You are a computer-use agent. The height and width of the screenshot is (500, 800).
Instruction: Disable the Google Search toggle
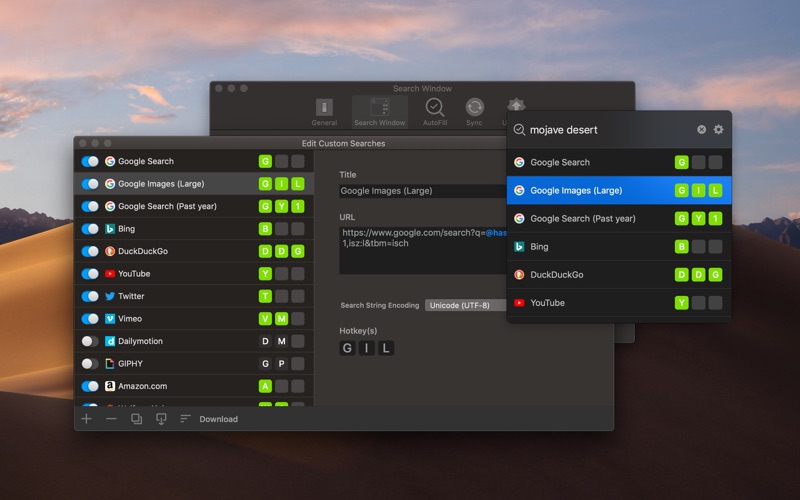[90, 161]
